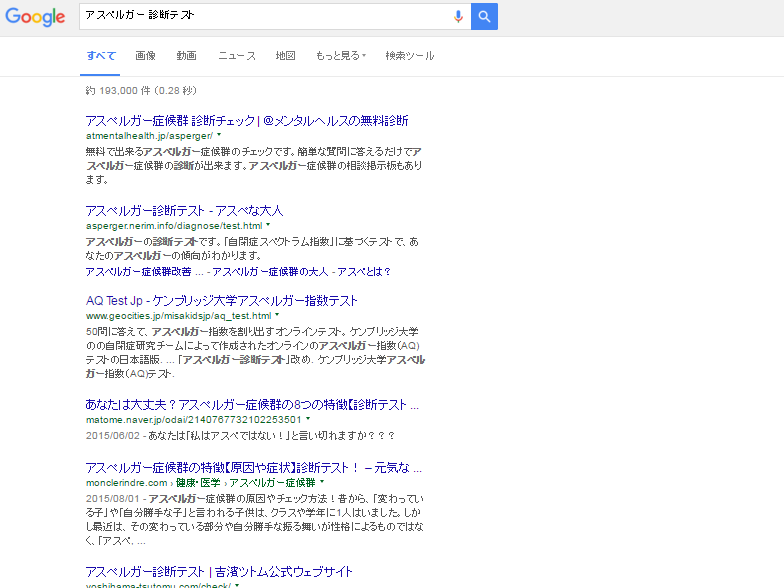Open result アスペルガー症候群 診断チェック @メンタルヘルス
The width and height of the screenshot is (784, 588).
[247, 120]
